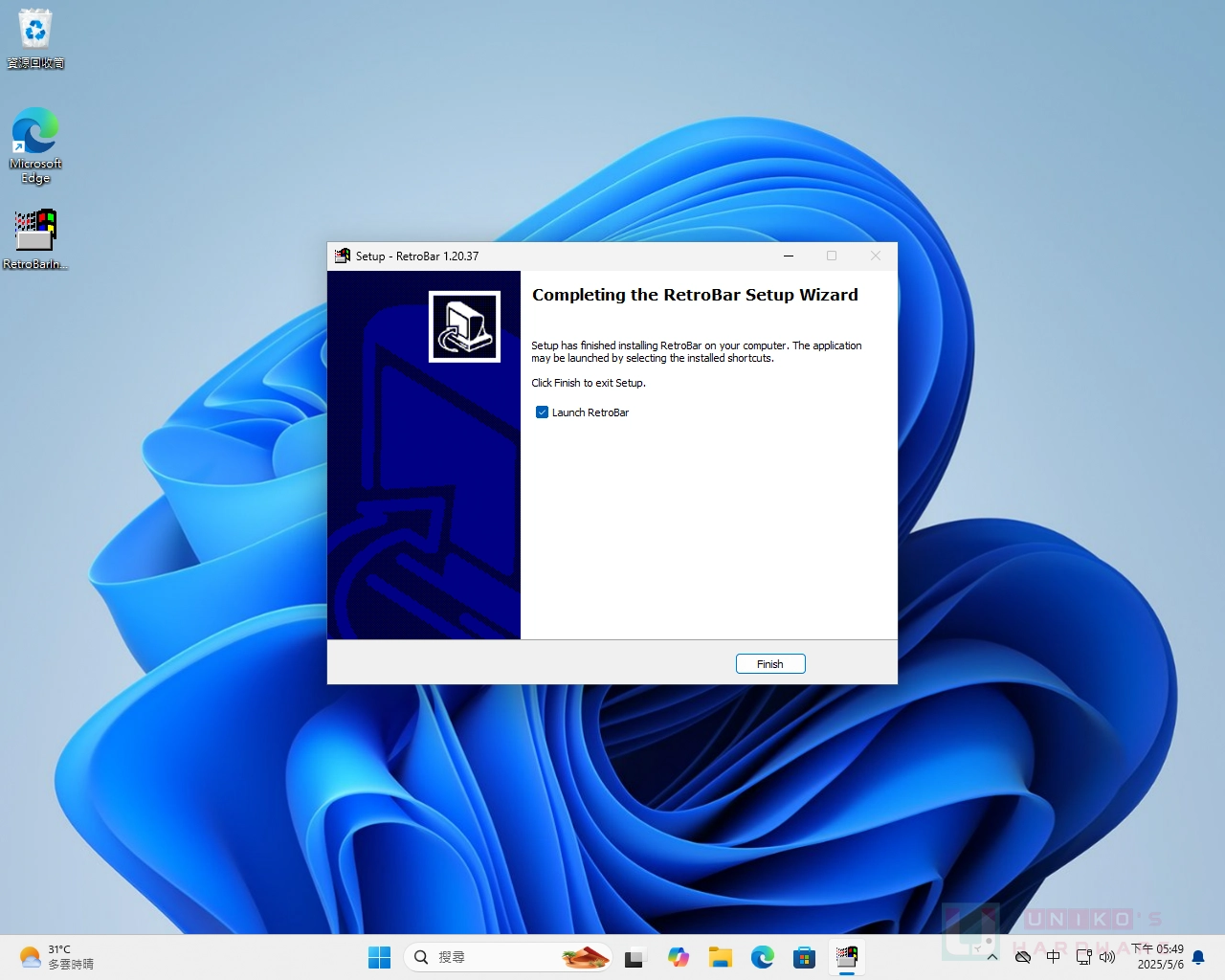
Task: Open the Recycle Bin desktop icon
Action: click(35, 39)
